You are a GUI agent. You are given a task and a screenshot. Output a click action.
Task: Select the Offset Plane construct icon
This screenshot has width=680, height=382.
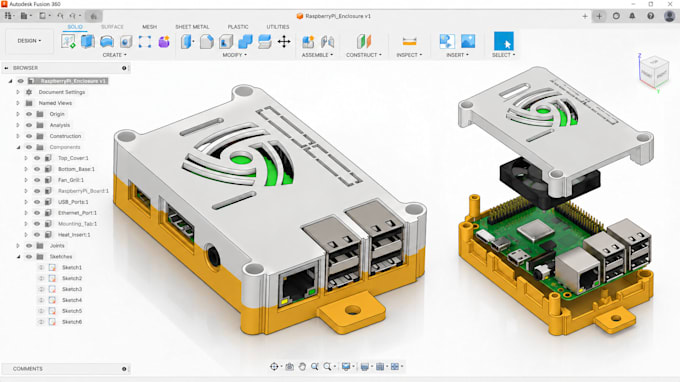[364, 42]
